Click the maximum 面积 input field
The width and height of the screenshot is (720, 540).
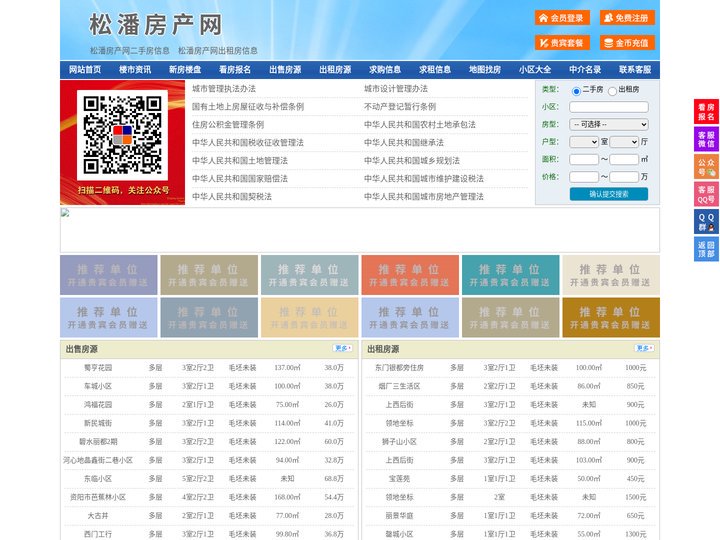point(624,159)
